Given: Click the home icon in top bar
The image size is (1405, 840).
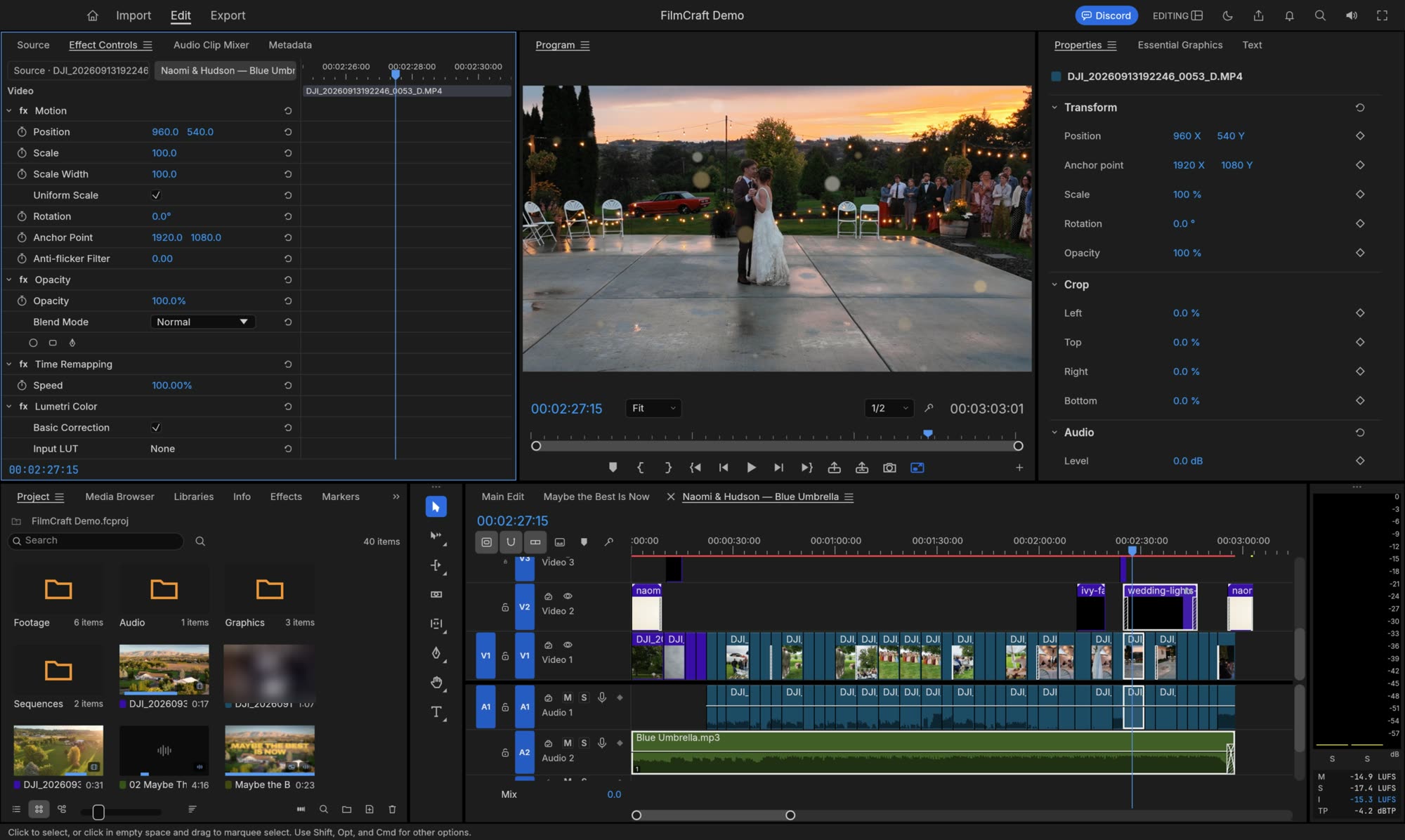Looking at the screenshot, I should coord(93,15).
